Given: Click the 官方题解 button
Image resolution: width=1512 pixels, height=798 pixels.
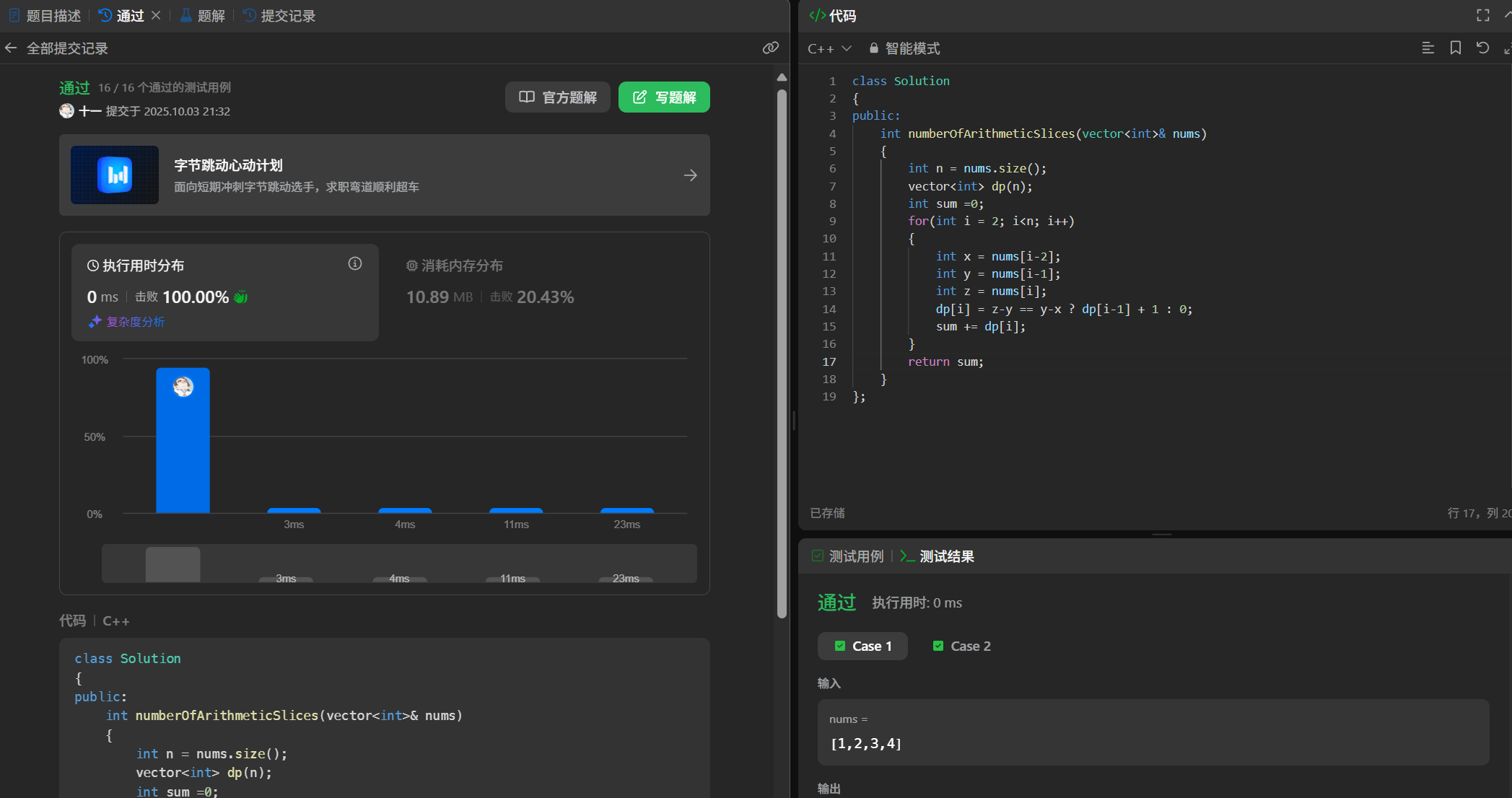Looking at the screenshot, I should (x=557, y=97).
